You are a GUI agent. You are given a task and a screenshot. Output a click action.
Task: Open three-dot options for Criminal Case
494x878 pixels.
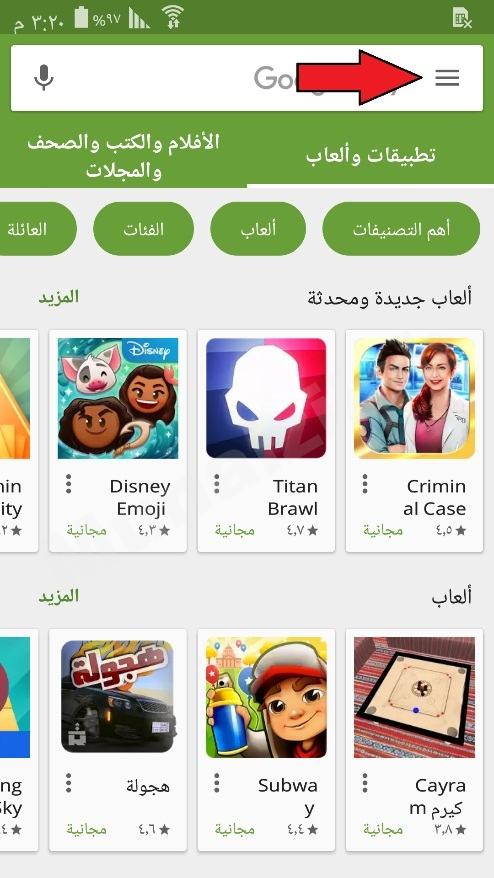point(365,484)
